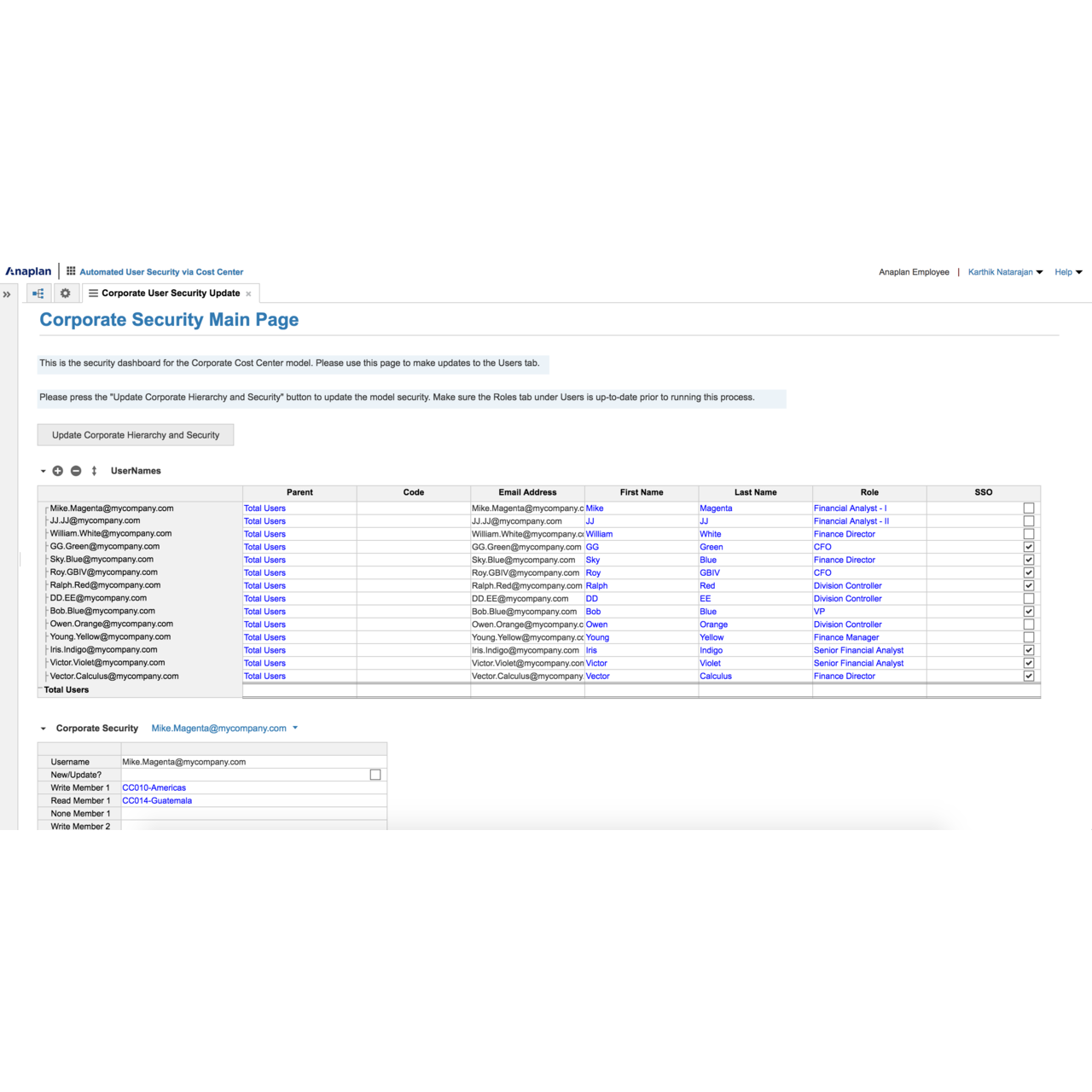Click the plus icon next to UserNames
Viewport: 1092px width, 1092px height.
(57, 470)
